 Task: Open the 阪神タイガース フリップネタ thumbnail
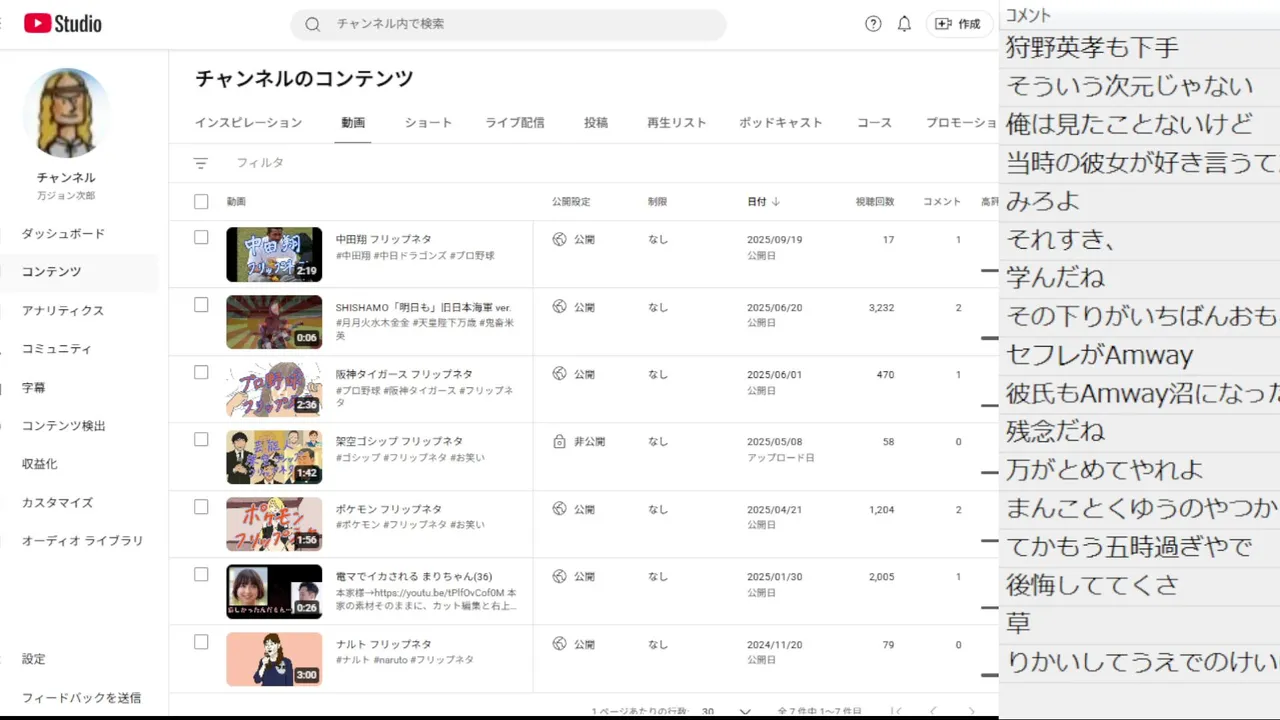pyautogui.click(x=274, y=389)
